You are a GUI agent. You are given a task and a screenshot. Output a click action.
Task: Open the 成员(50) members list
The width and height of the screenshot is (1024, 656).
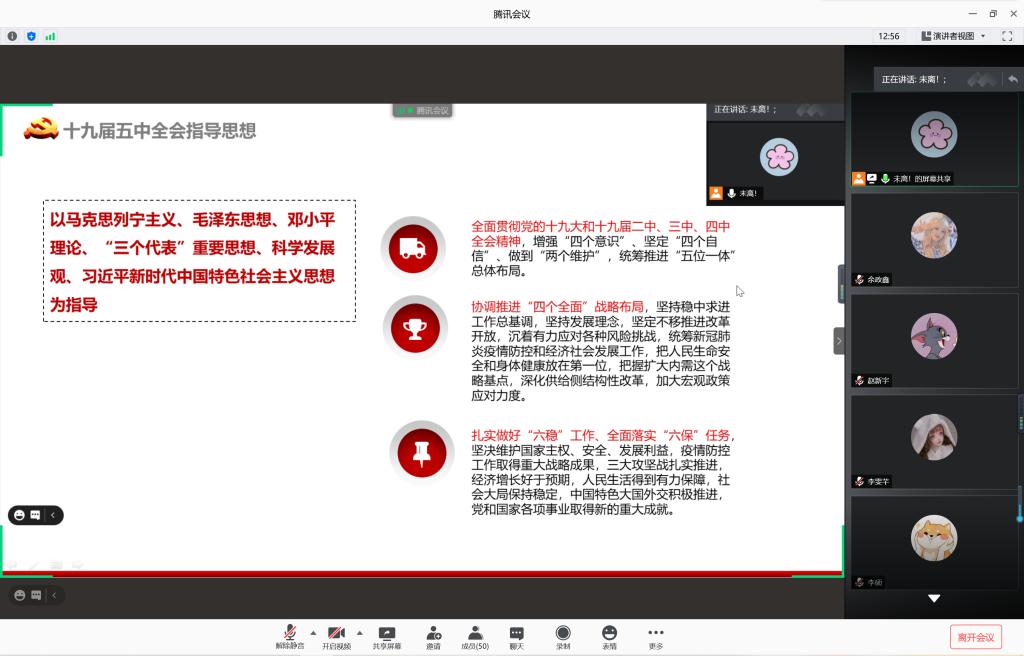(x=475, y=637)
